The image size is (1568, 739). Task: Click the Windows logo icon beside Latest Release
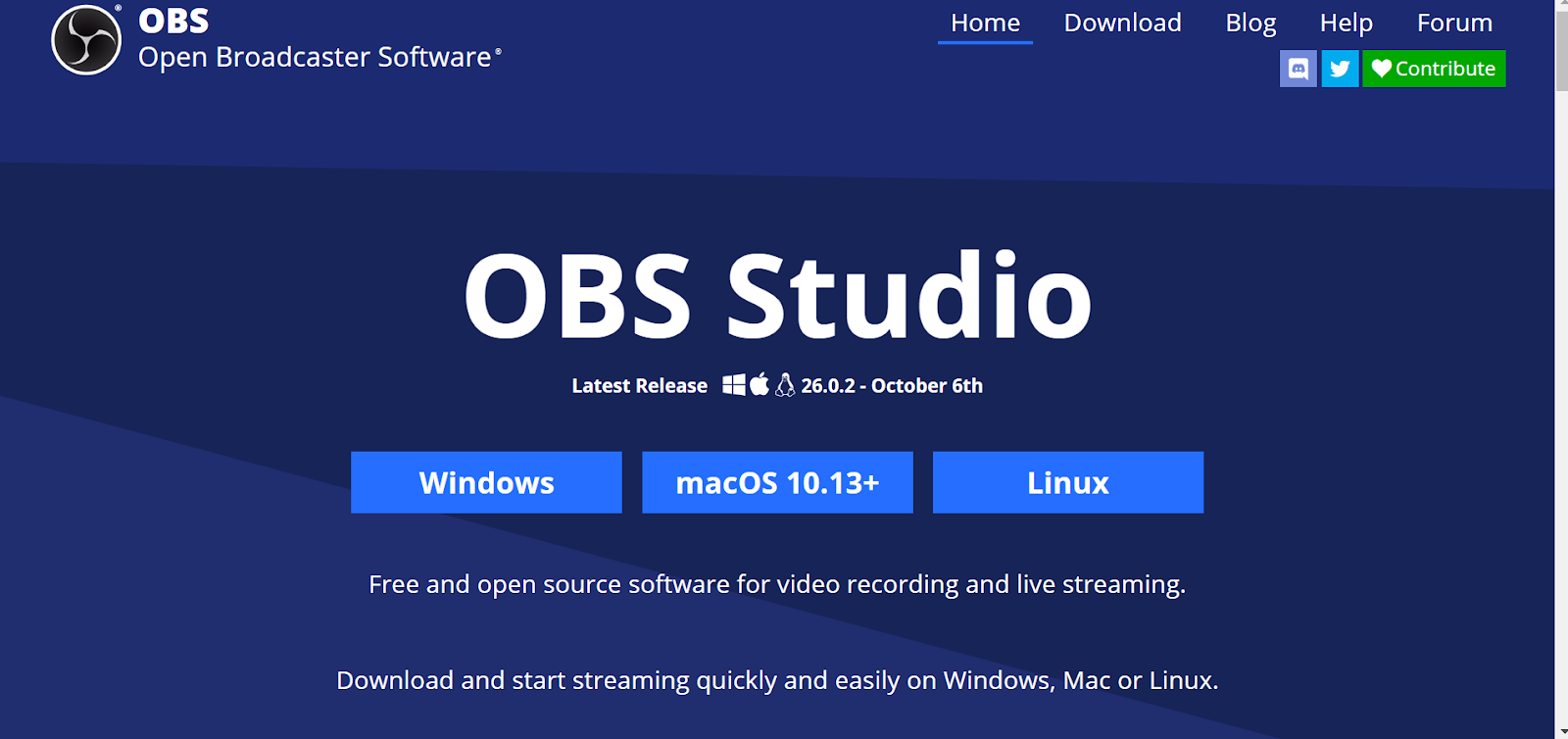[x=734, y=385]
